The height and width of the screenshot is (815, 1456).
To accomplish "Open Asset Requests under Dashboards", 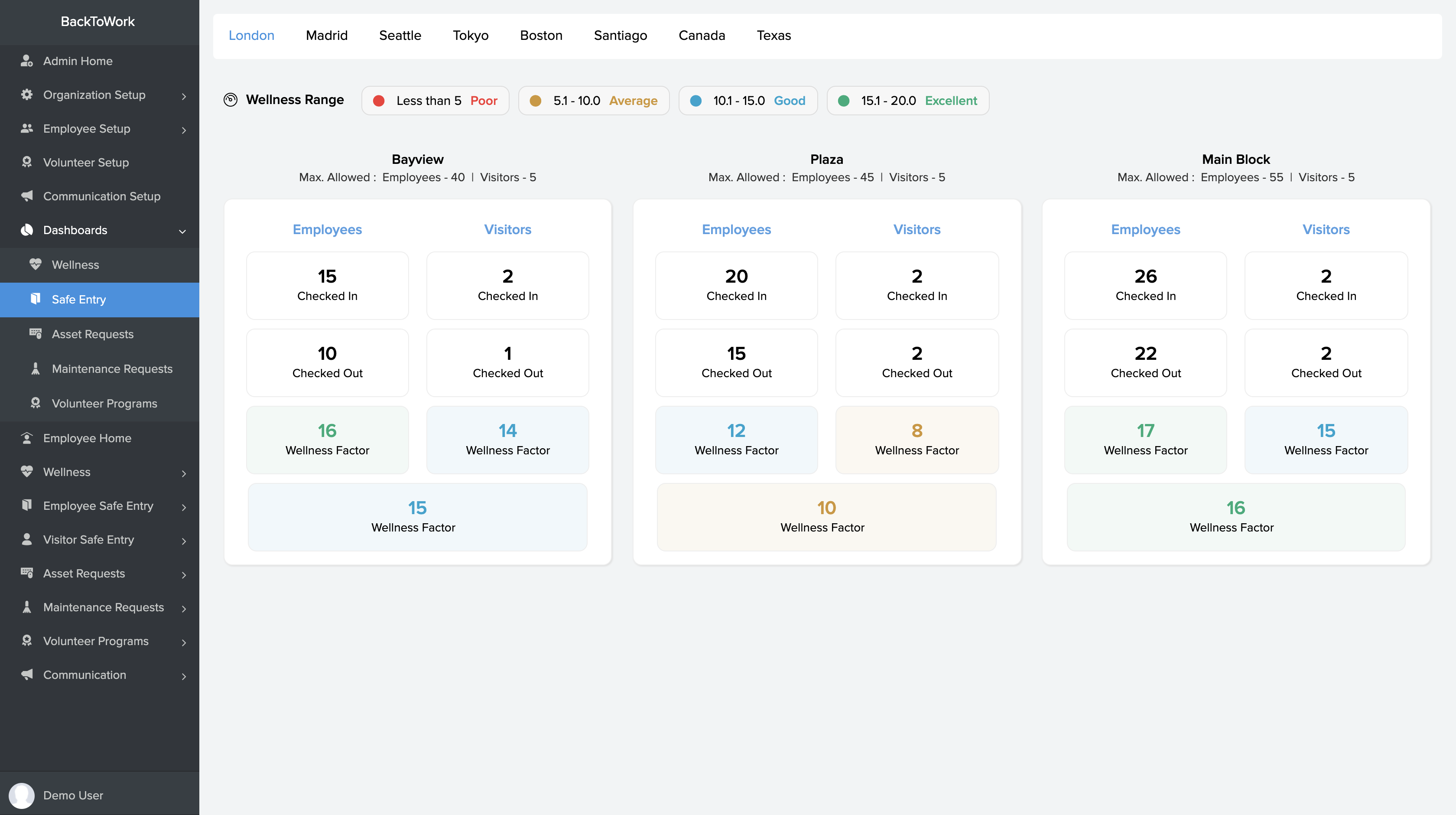I will pyautogui.click(x=93, y=334).
